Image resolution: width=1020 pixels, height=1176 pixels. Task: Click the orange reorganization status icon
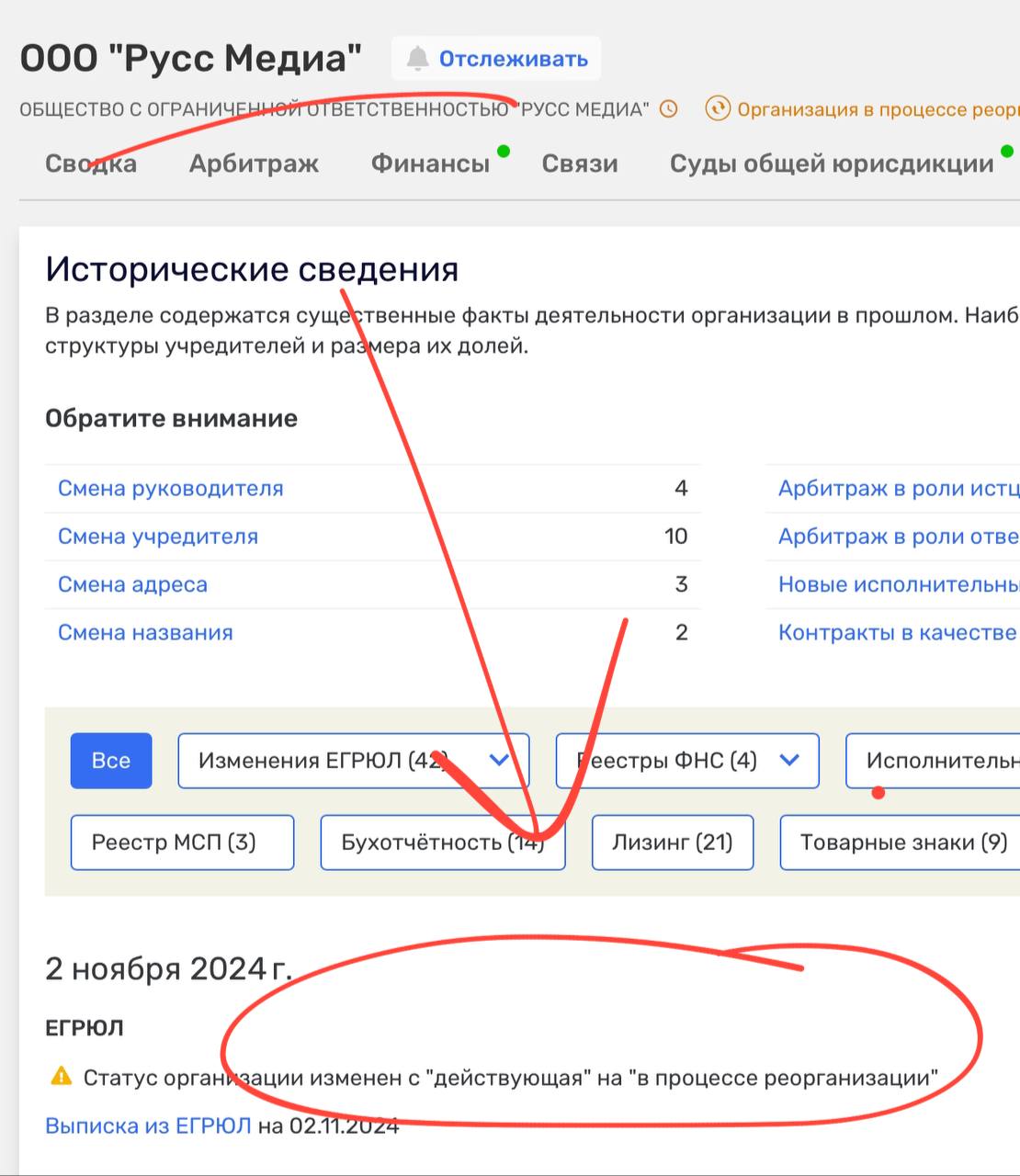[x=717, y=109]
